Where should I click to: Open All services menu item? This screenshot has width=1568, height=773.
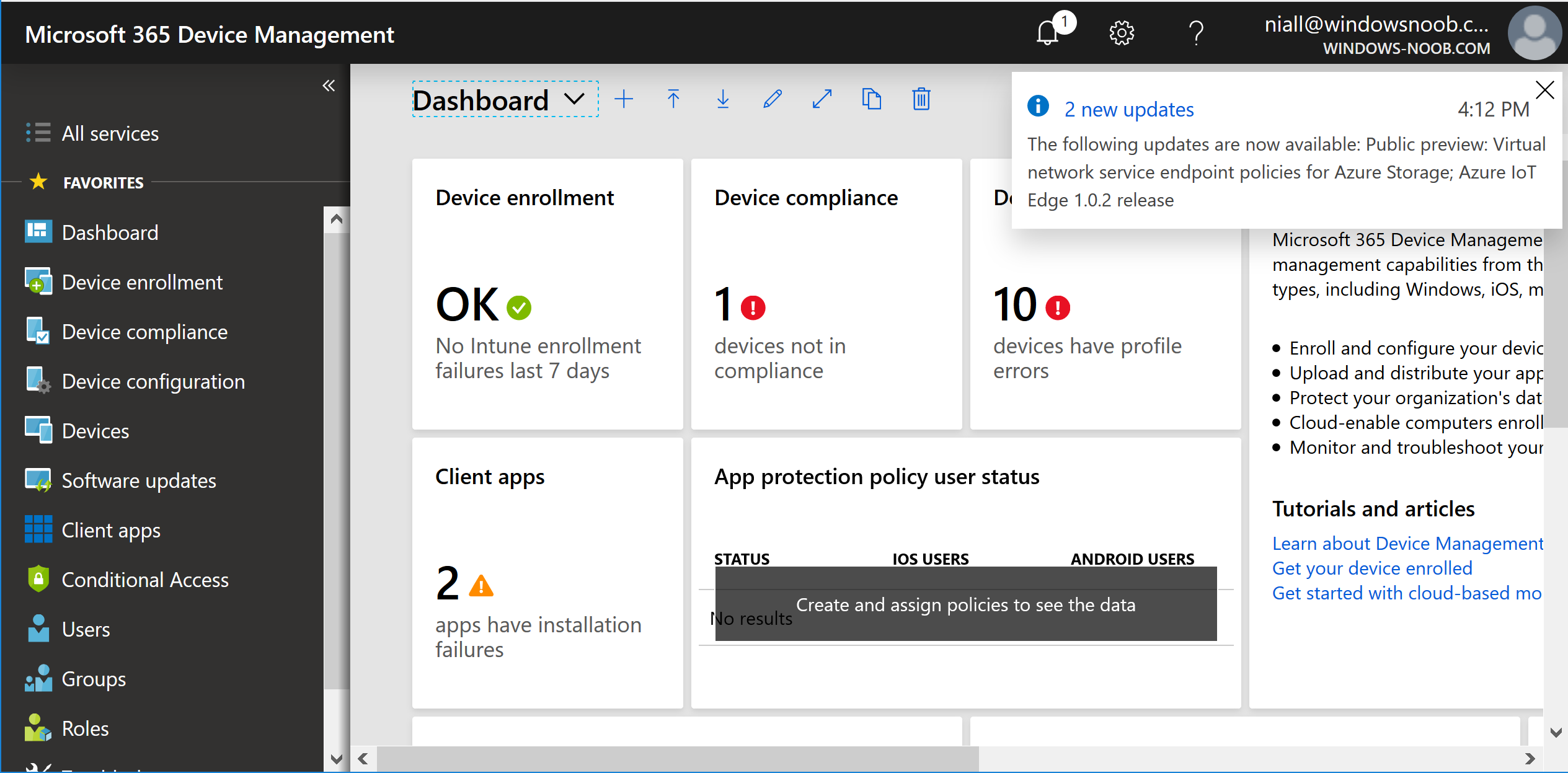(x=110, y=133)
